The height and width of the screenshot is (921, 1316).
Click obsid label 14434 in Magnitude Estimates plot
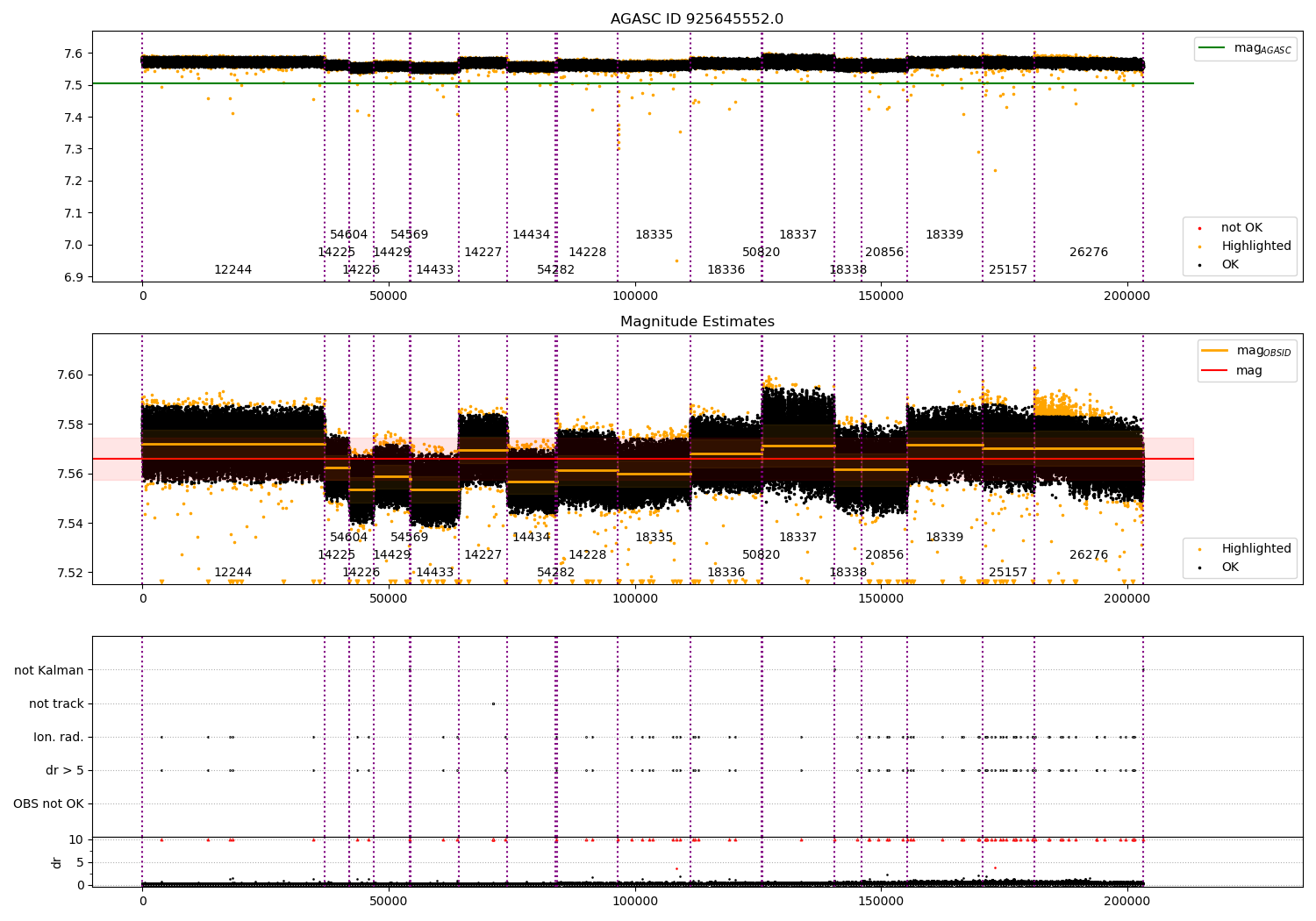532,538
